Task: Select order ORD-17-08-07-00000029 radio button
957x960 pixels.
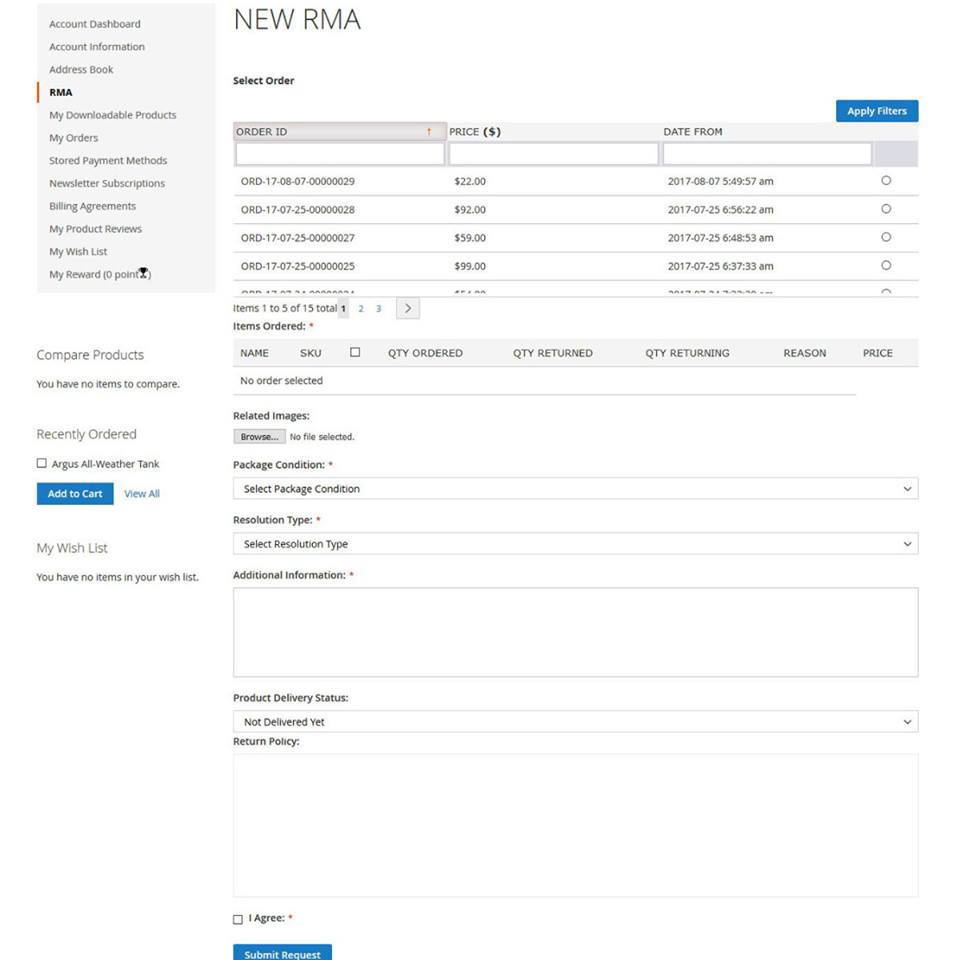Action: (x=886, y=181)
